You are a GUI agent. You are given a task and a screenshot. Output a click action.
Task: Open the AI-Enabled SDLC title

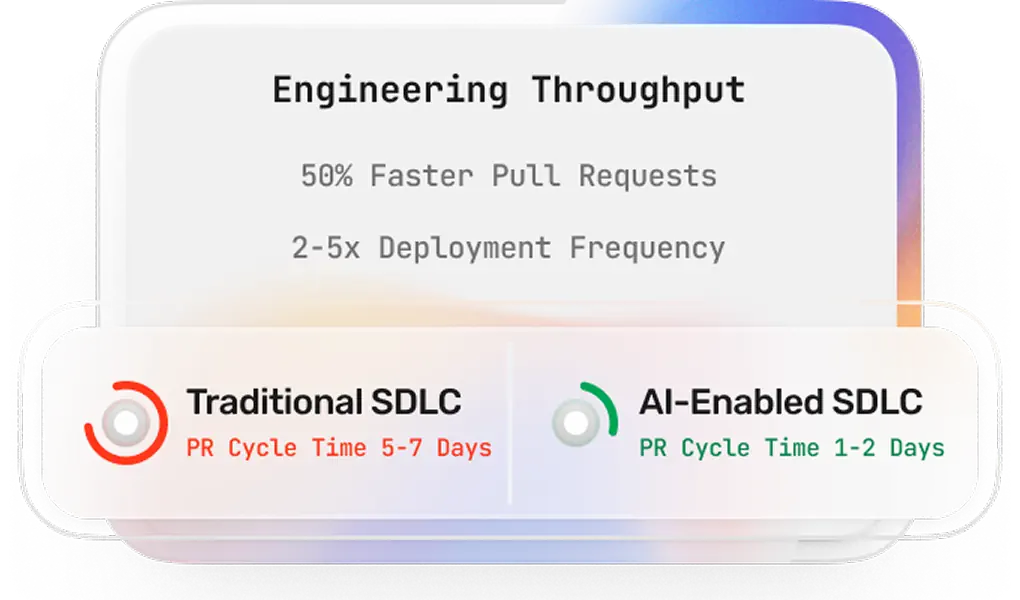(x=780, y=402)
